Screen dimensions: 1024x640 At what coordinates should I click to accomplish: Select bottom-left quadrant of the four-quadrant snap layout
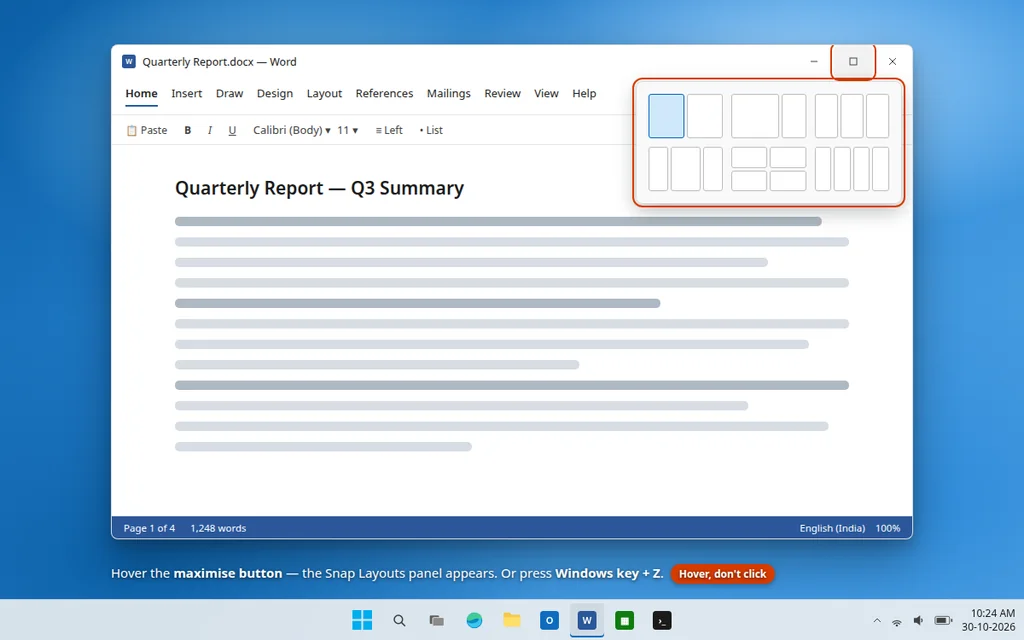tap(749, 181)
